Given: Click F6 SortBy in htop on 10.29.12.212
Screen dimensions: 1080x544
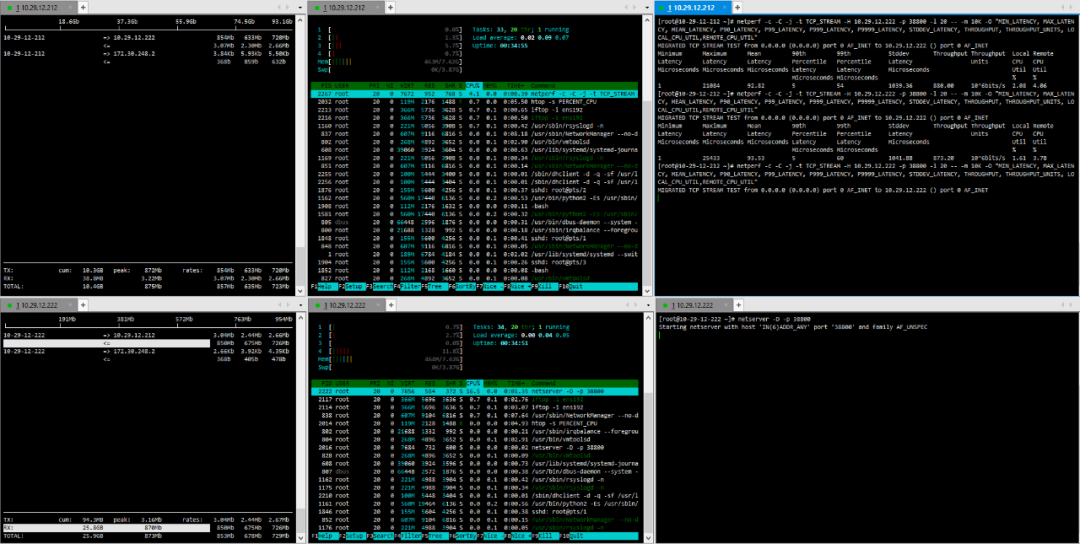Looking at the screenshot, I should (462, 286).
